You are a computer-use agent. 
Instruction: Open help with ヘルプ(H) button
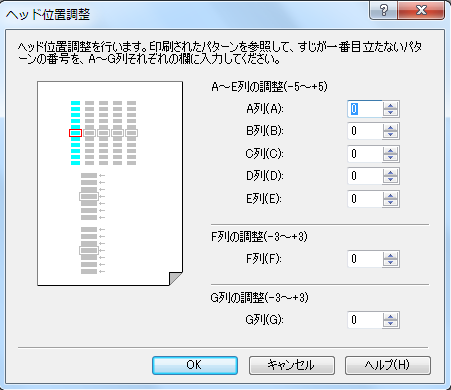388,365
